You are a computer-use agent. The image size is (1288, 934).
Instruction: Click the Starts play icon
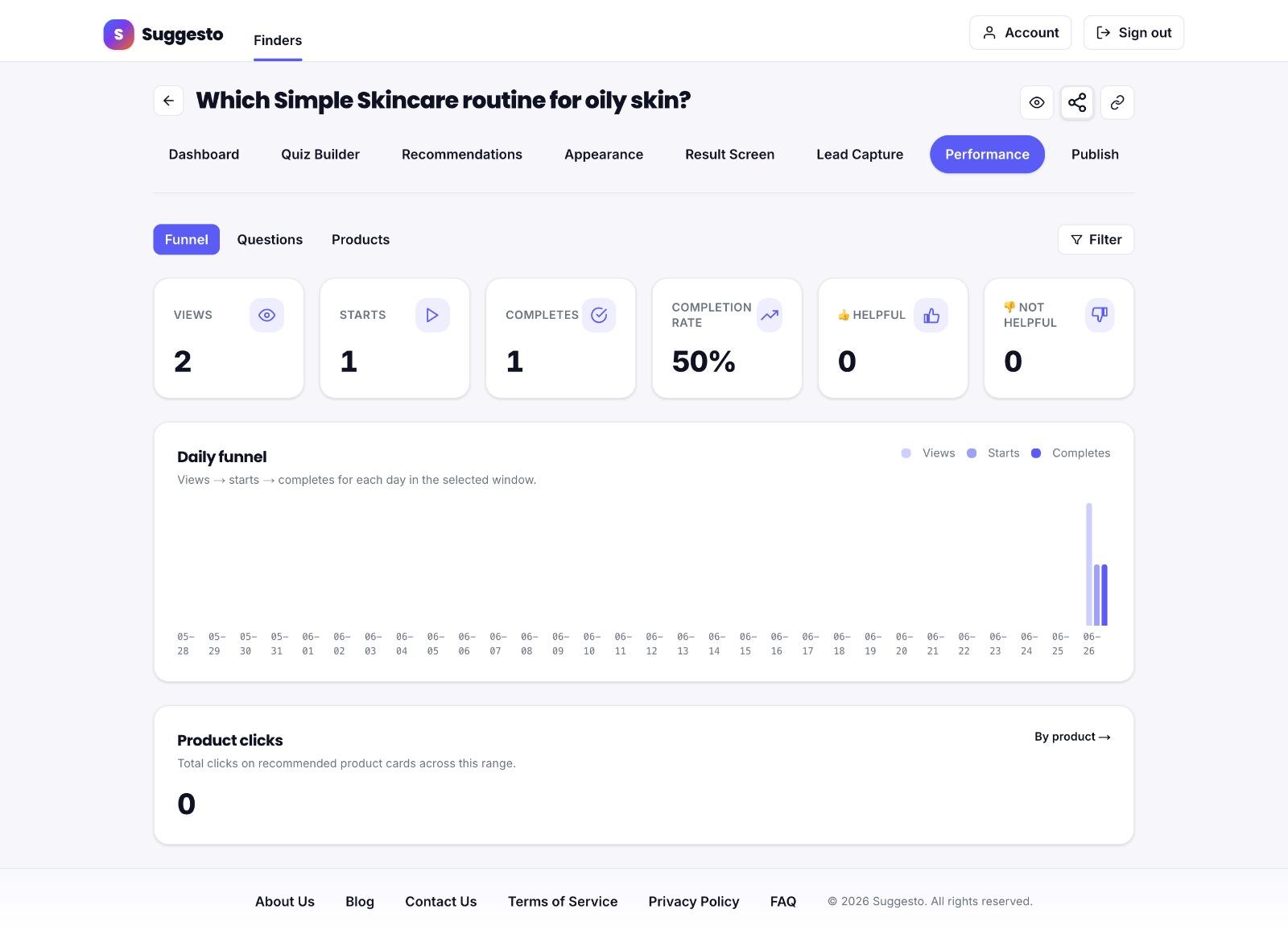tap(432, 315)
